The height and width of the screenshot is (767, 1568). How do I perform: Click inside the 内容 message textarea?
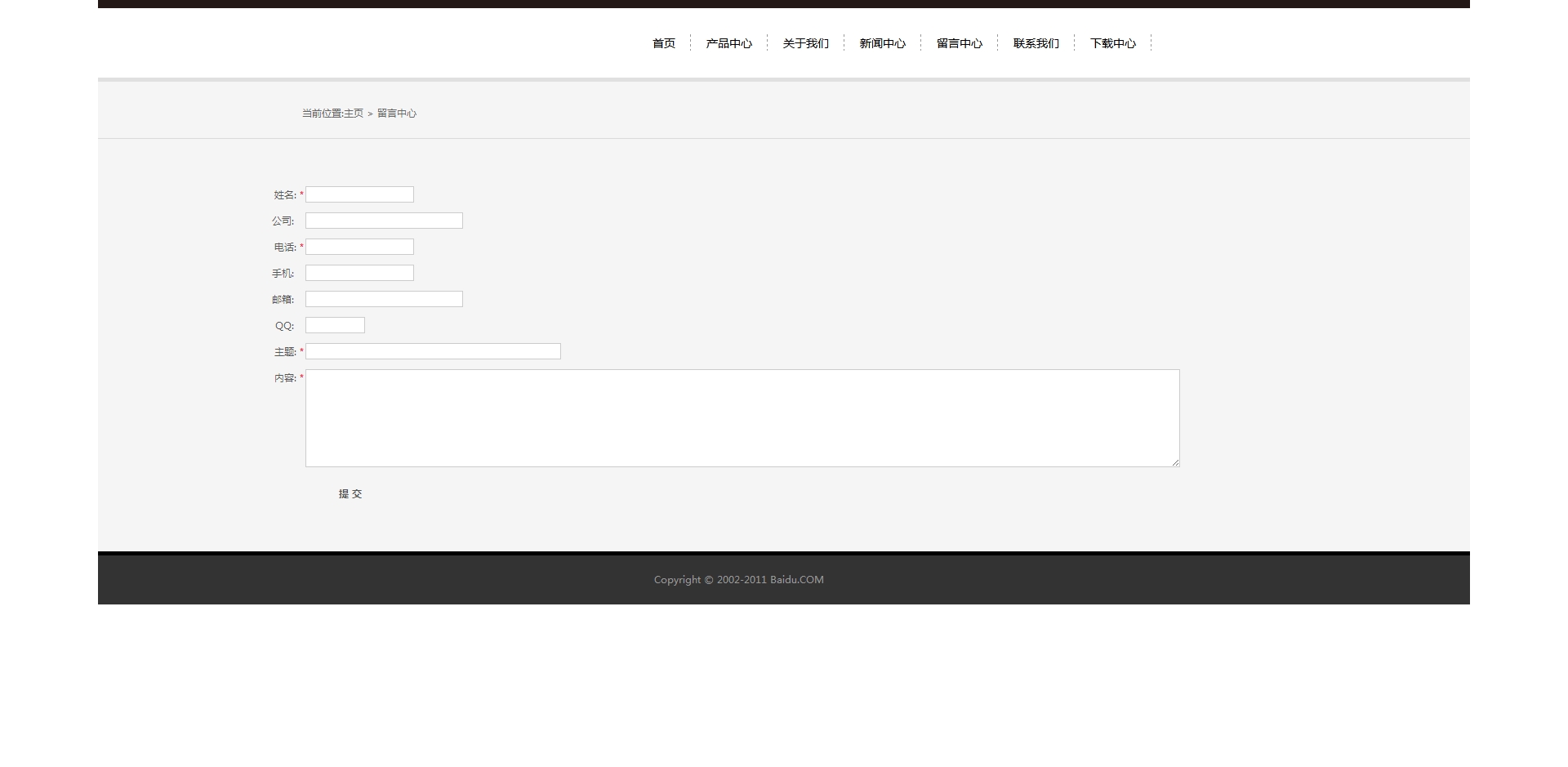pos(742,418)
